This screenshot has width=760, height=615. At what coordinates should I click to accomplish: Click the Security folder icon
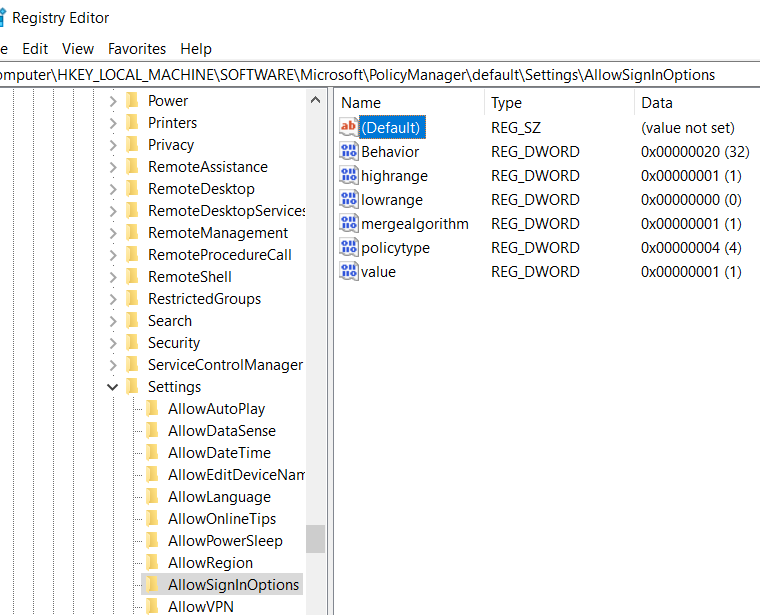(132, 343)
